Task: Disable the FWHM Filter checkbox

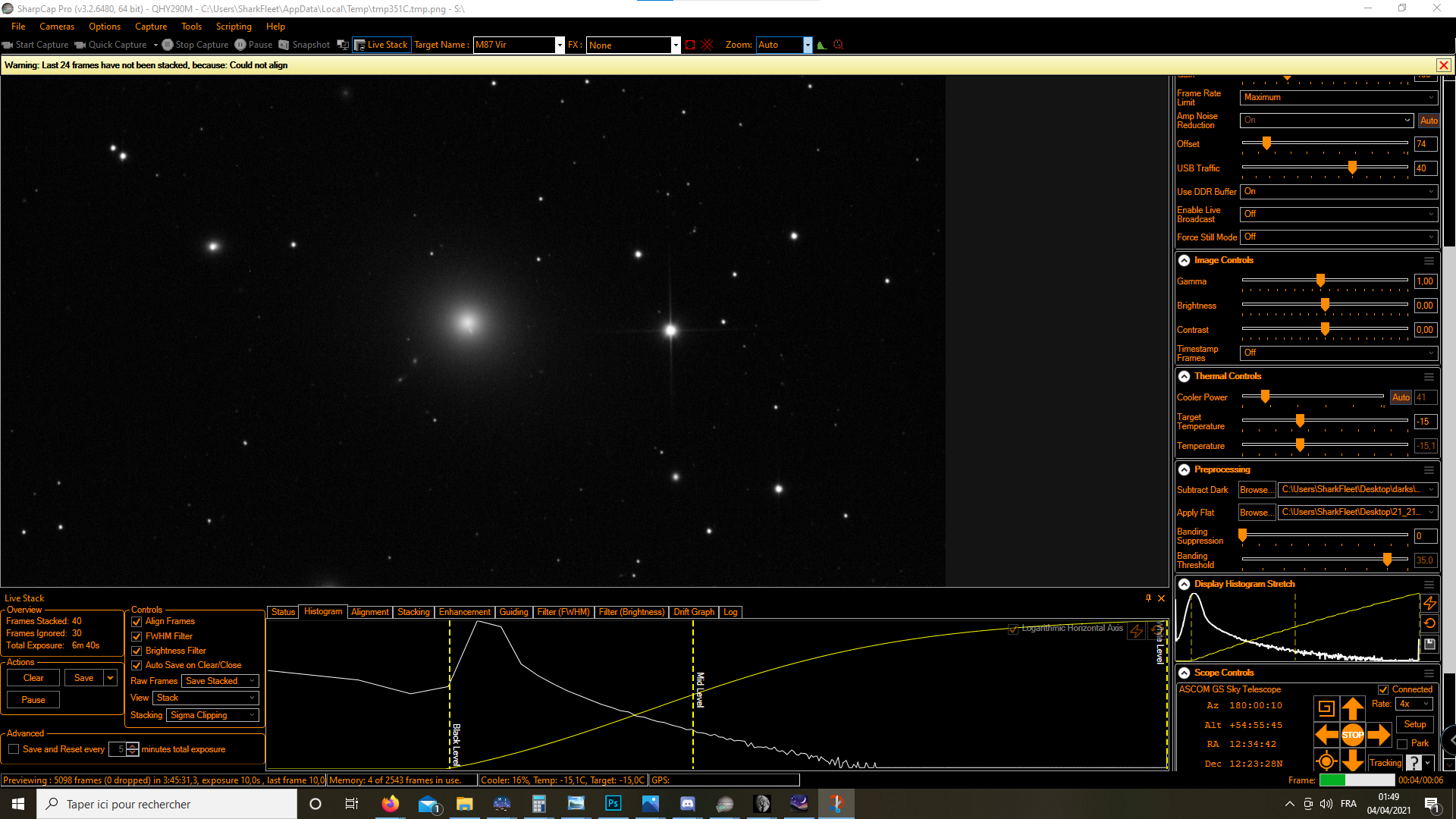Action: [x=136, y=636]
